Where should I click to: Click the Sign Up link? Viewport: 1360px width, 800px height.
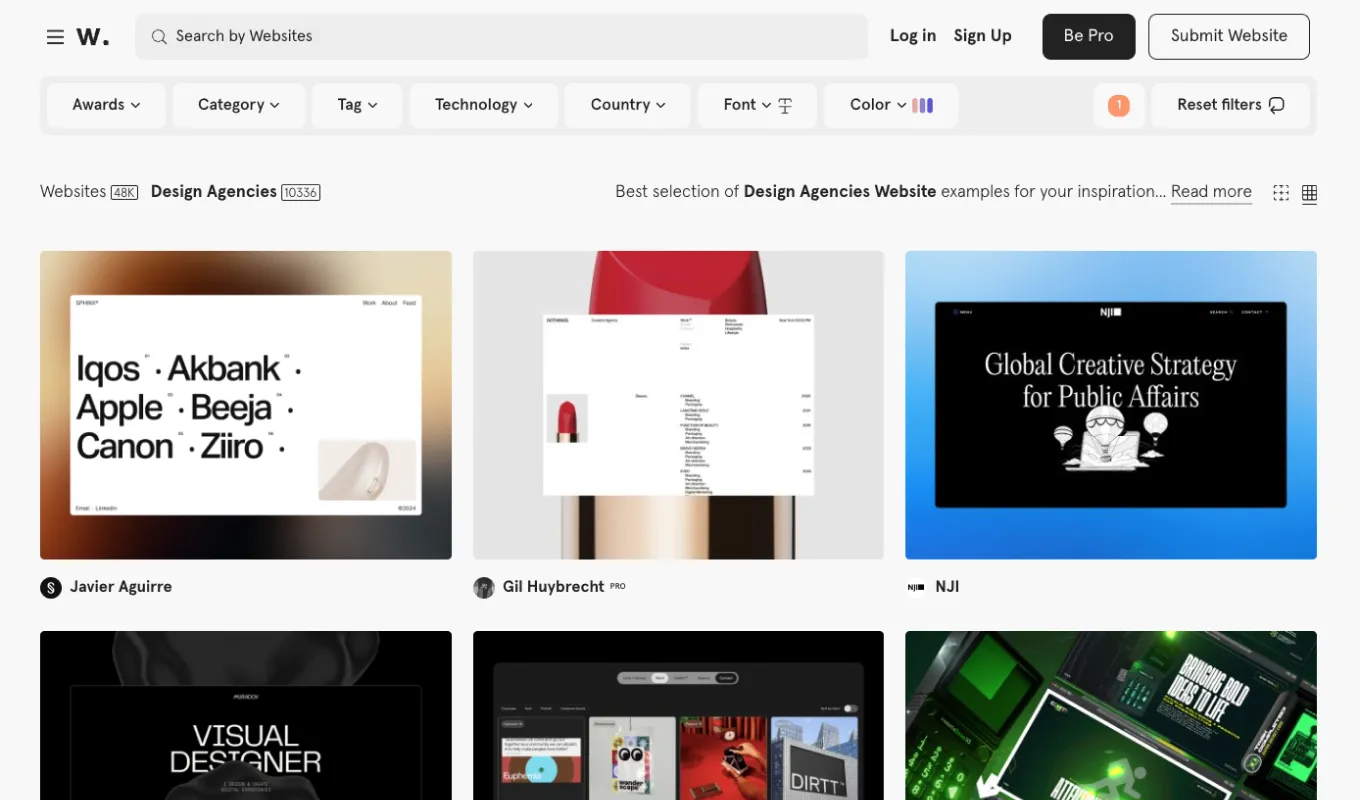click(983, 36)
